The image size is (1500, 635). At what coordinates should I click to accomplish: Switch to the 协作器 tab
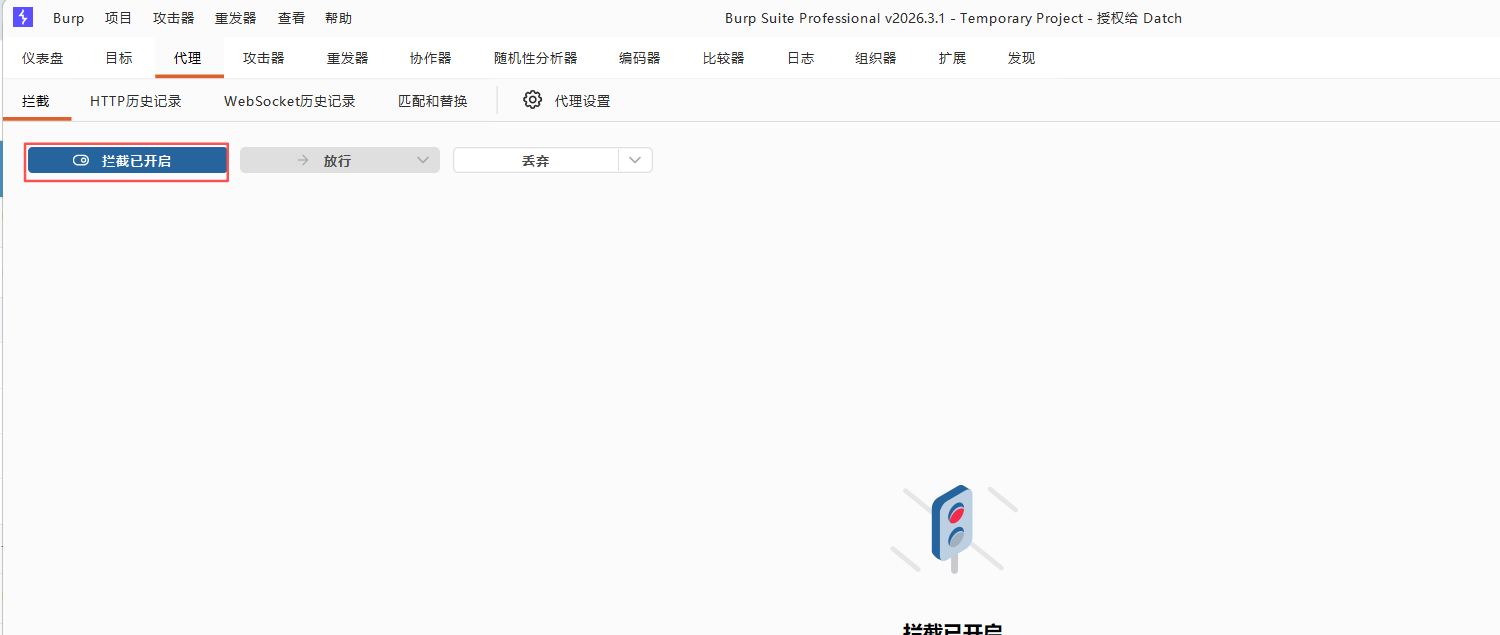[431, 58]
